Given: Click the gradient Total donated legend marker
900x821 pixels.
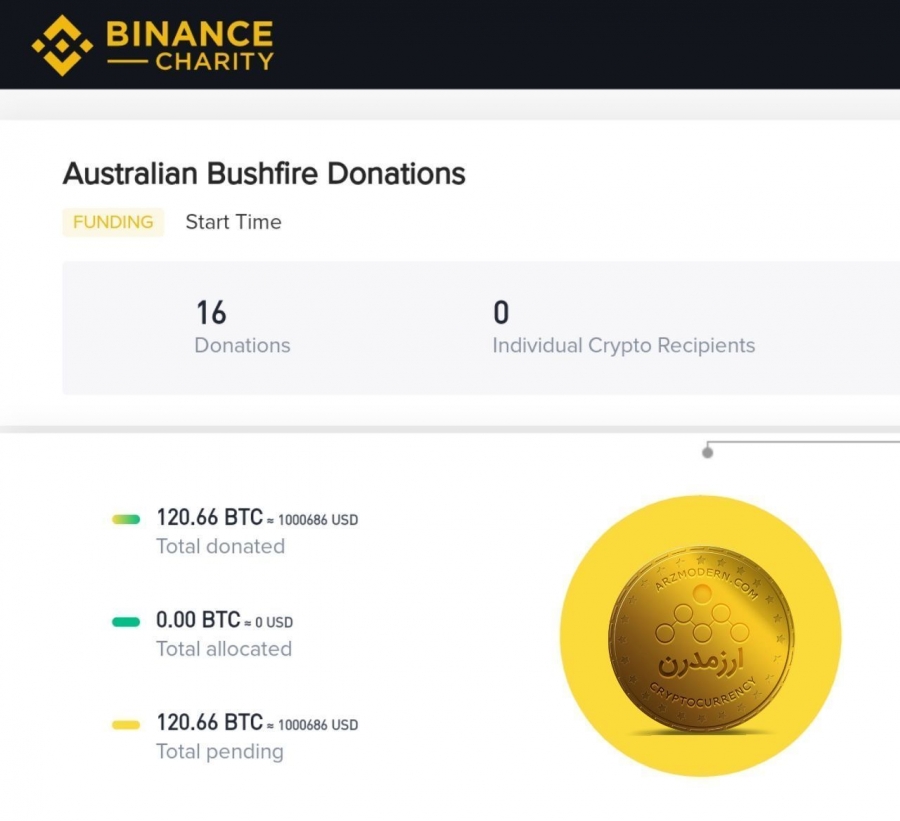Looking at the screenshot, I should click(x=126, y=520).
